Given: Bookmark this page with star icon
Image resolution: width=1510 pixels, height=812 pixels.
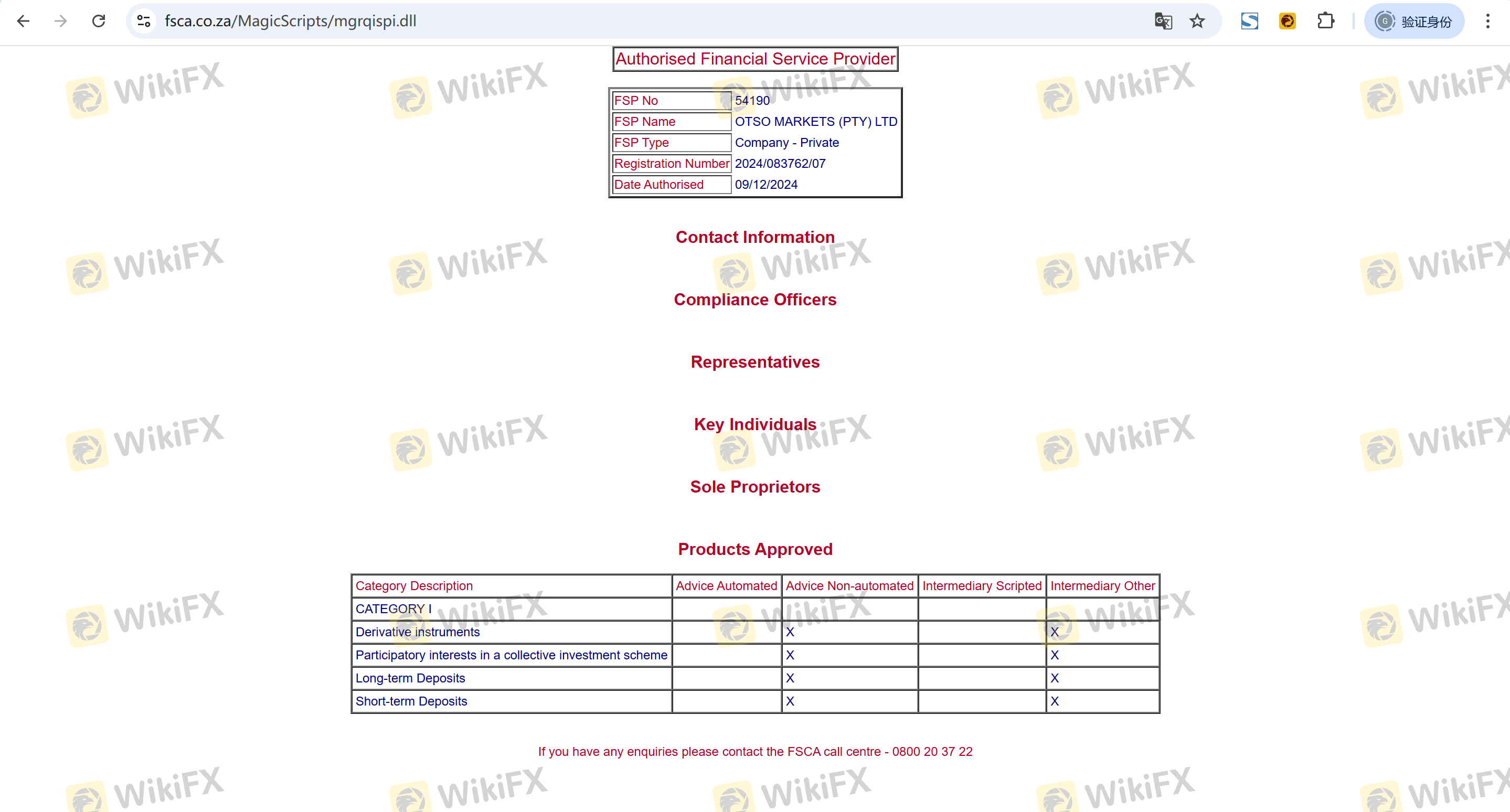Looking at the screenshot, I should (1197, 21).
